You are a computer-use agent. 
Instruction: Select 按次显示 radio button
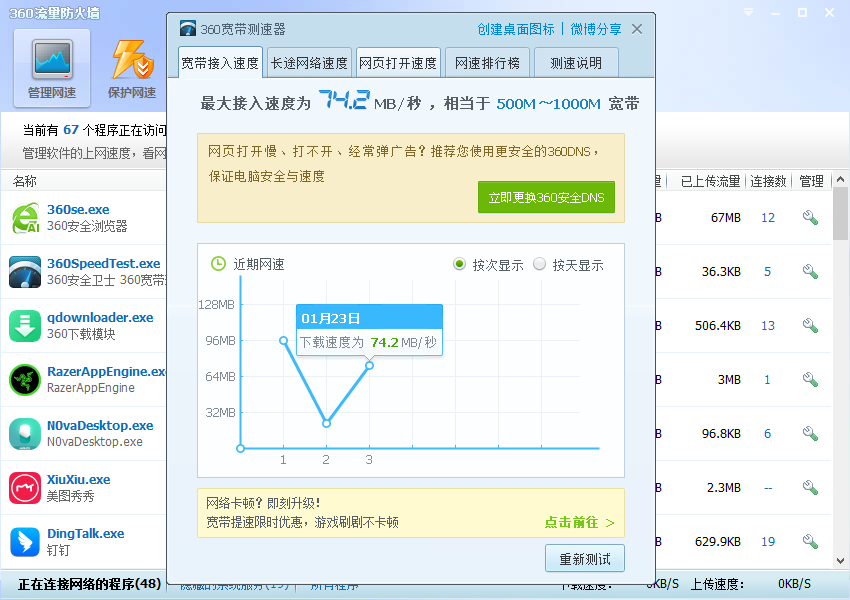coord(459,264)
